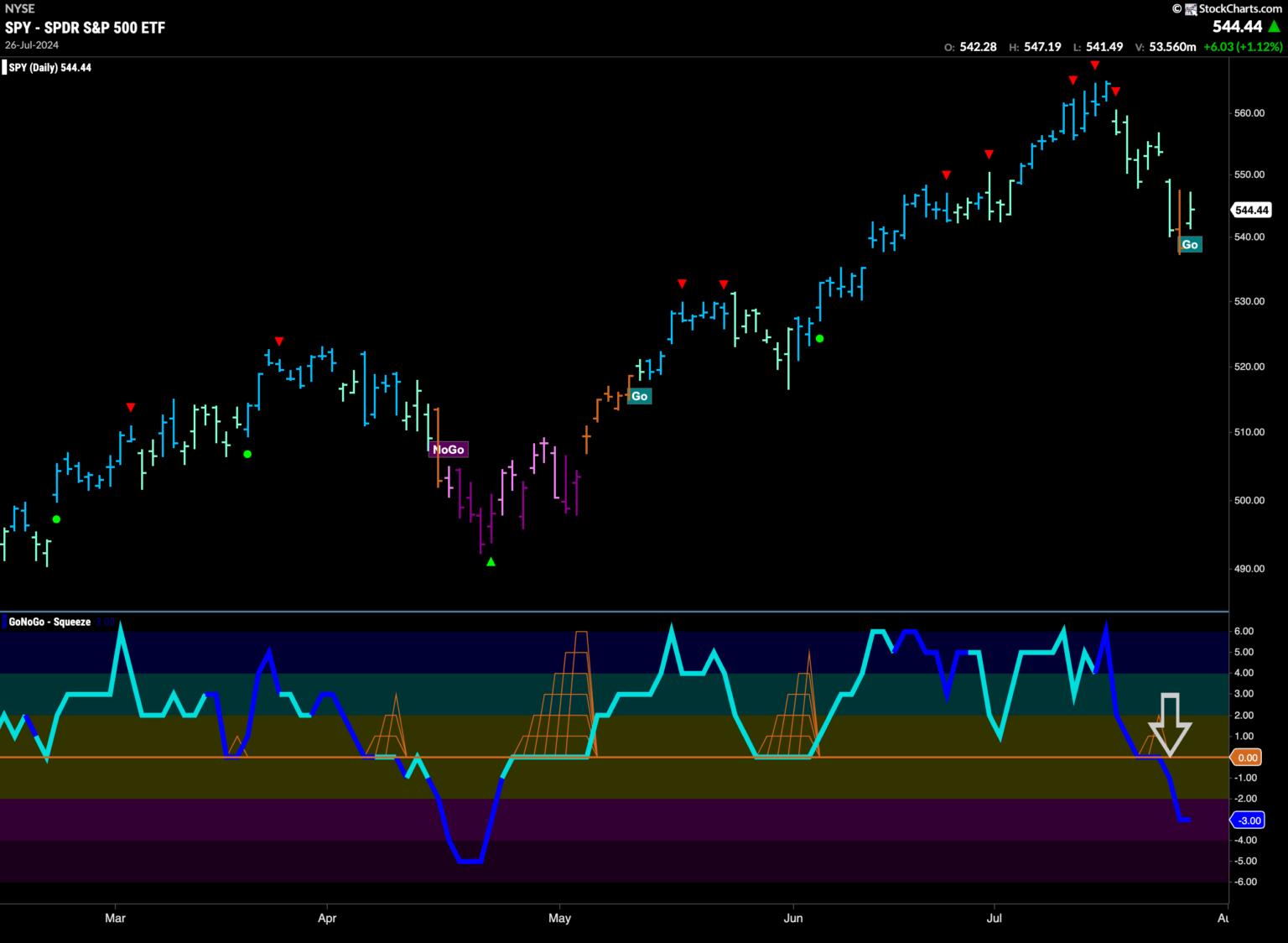
Task: Click the Jul label on the time axis
Action: click(x=995, y=918)
